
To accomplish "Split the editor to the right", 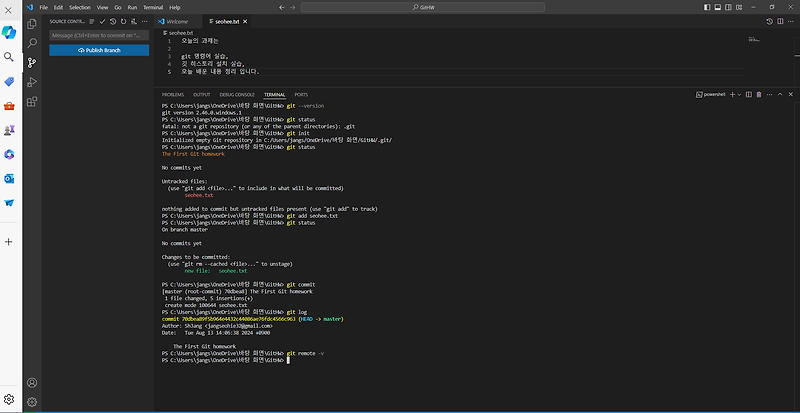I will pyautogui.click(x=780, y=21).
